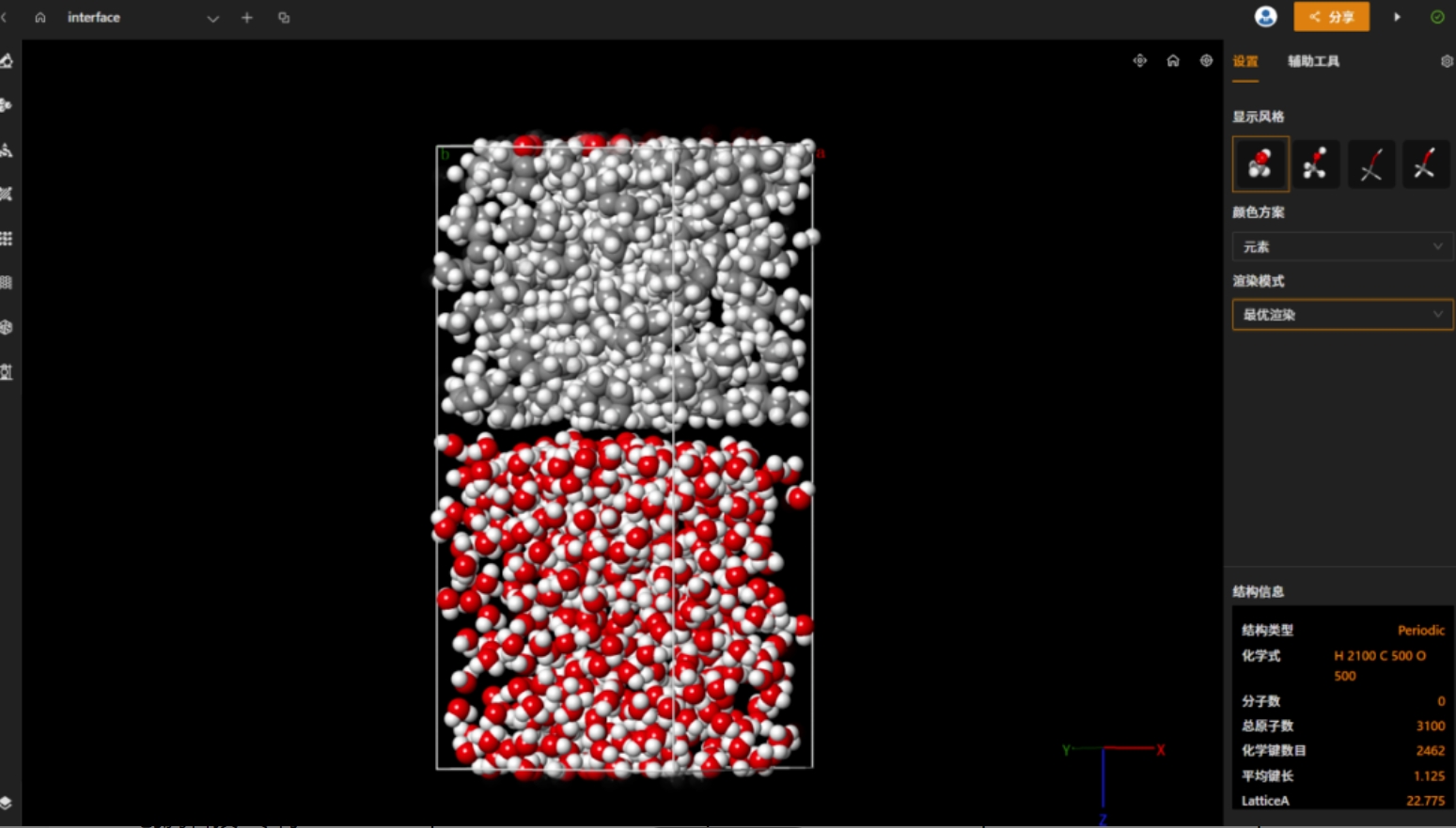The width and height of the screenshot is (1456, 828).
Task: Expand the 渲染模式 render mode dropdown
Action: (x=1341, y=315)
